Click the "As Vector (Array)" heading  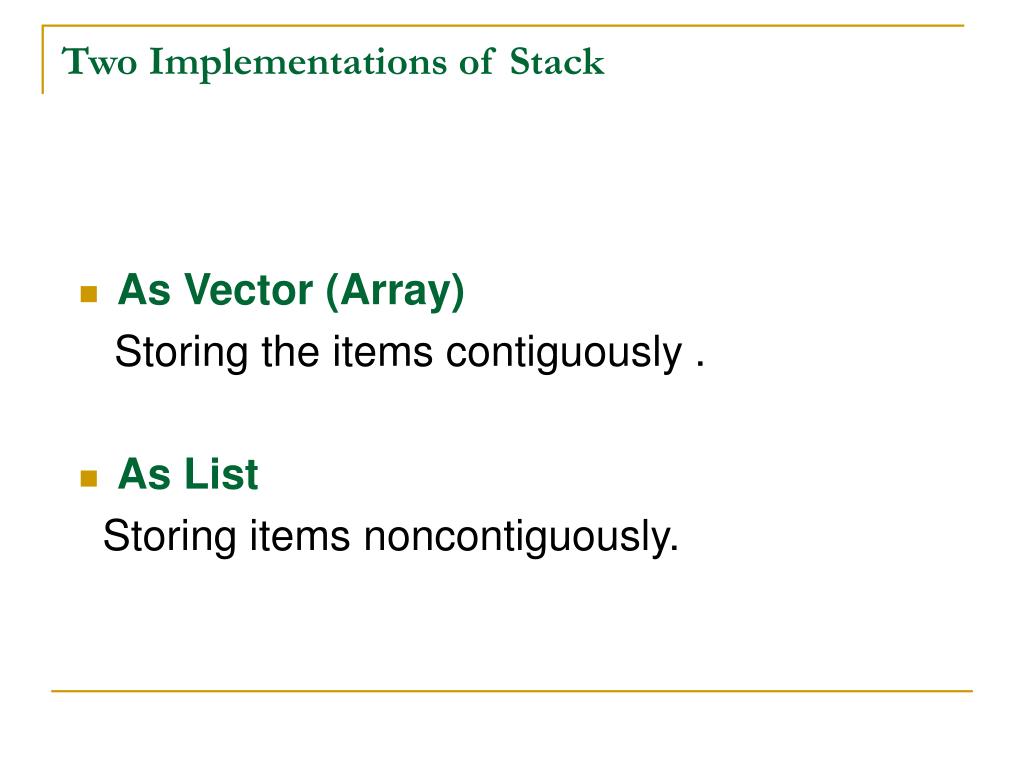[291, 291]
